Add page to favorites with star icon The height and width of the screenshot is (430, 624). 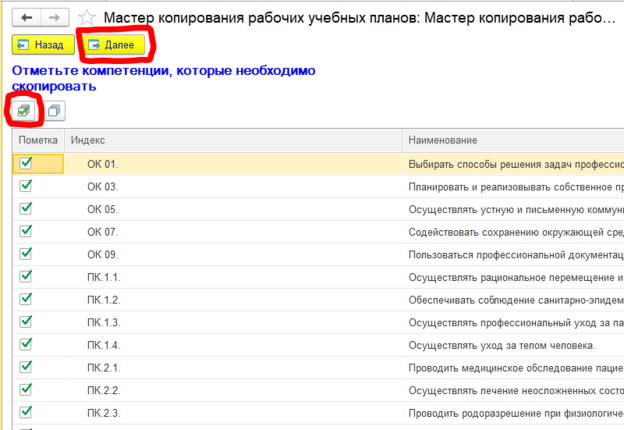tap(88, 18)
